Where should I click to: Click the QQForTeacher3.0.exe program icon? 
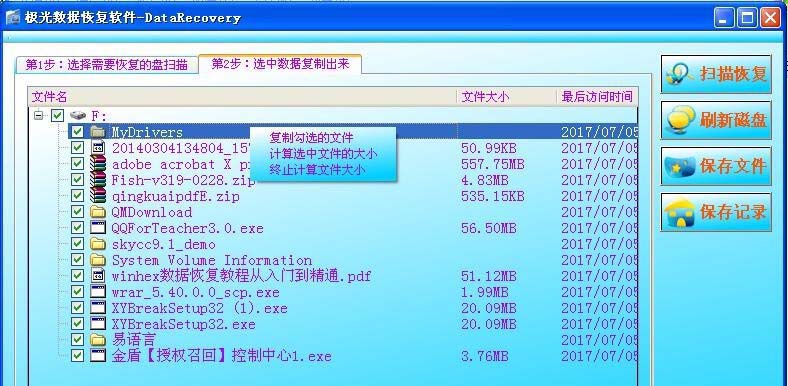97,228
